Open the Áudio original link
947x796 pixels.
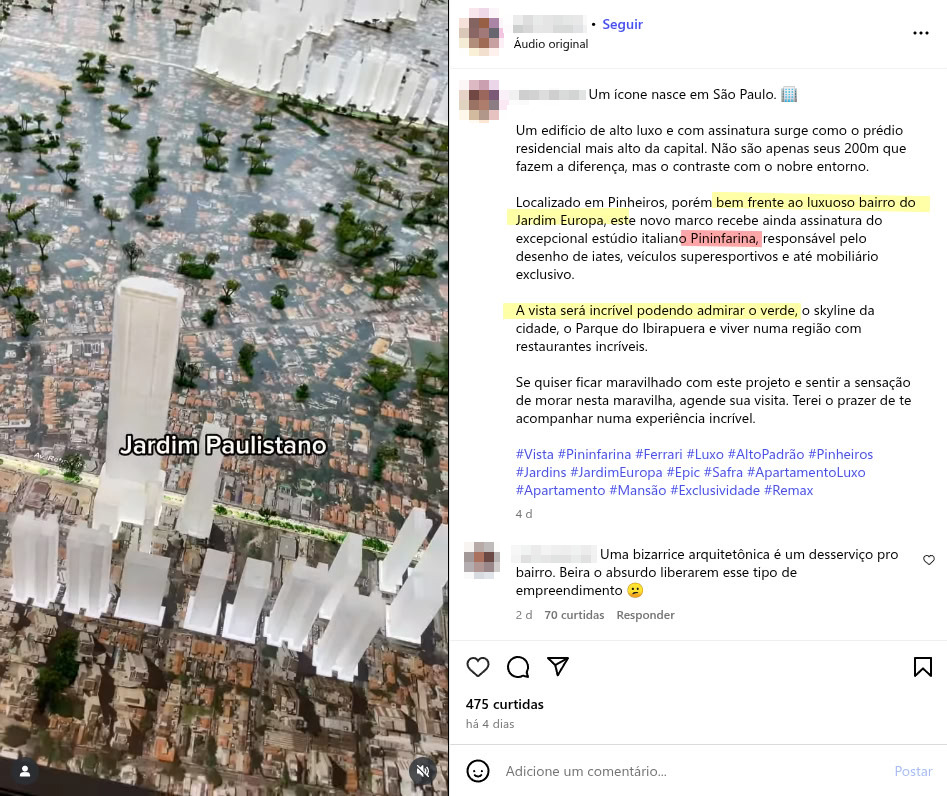coord(550,44)
